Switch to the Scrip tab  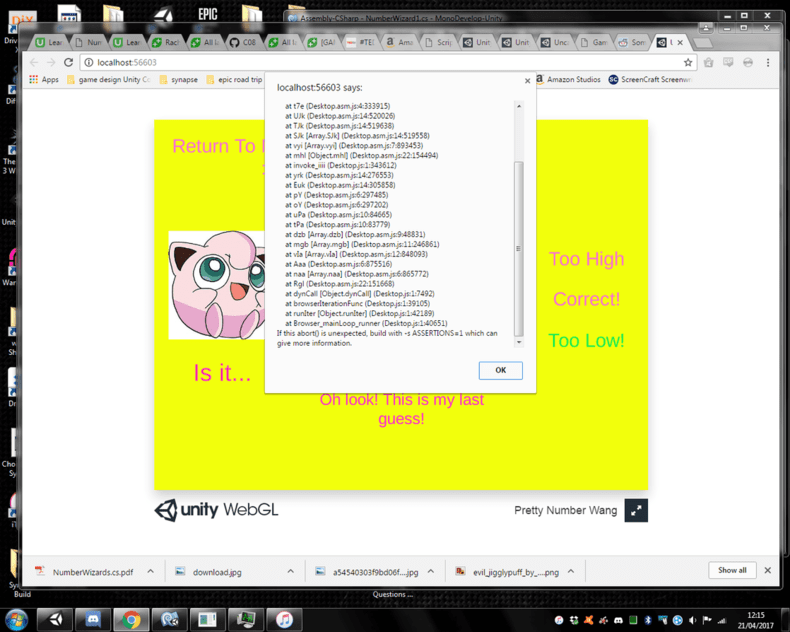[438, 42]
